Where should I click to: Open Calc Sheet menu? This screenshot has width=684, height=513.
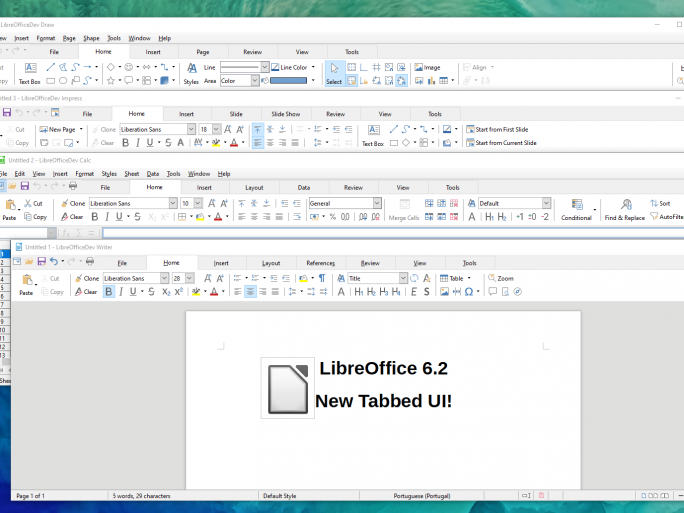point(132,174)
